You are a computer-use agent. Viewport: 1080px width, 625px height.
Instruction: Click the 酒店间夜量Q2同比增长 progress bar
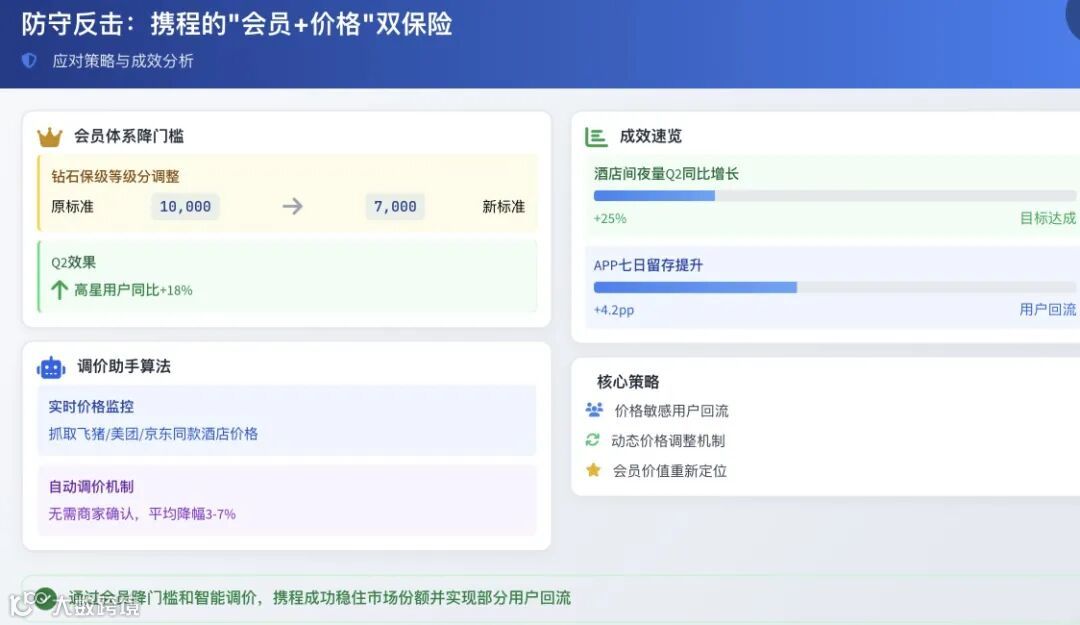834,196
